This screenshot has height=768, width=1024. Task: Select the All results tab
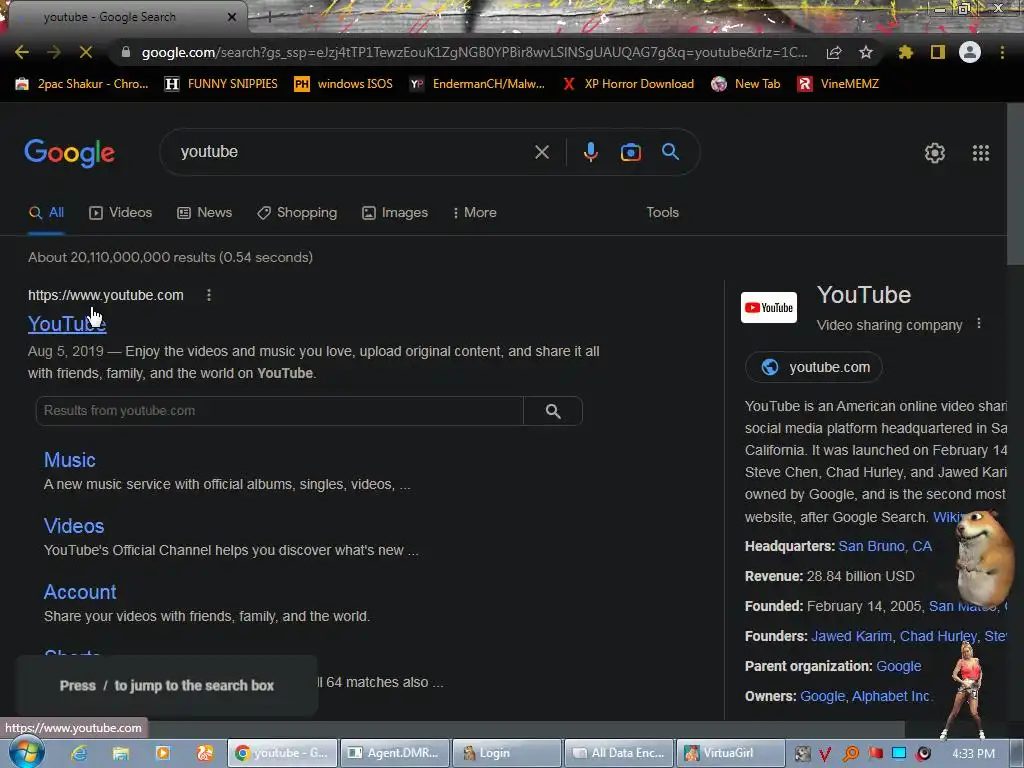pos(46,213)
